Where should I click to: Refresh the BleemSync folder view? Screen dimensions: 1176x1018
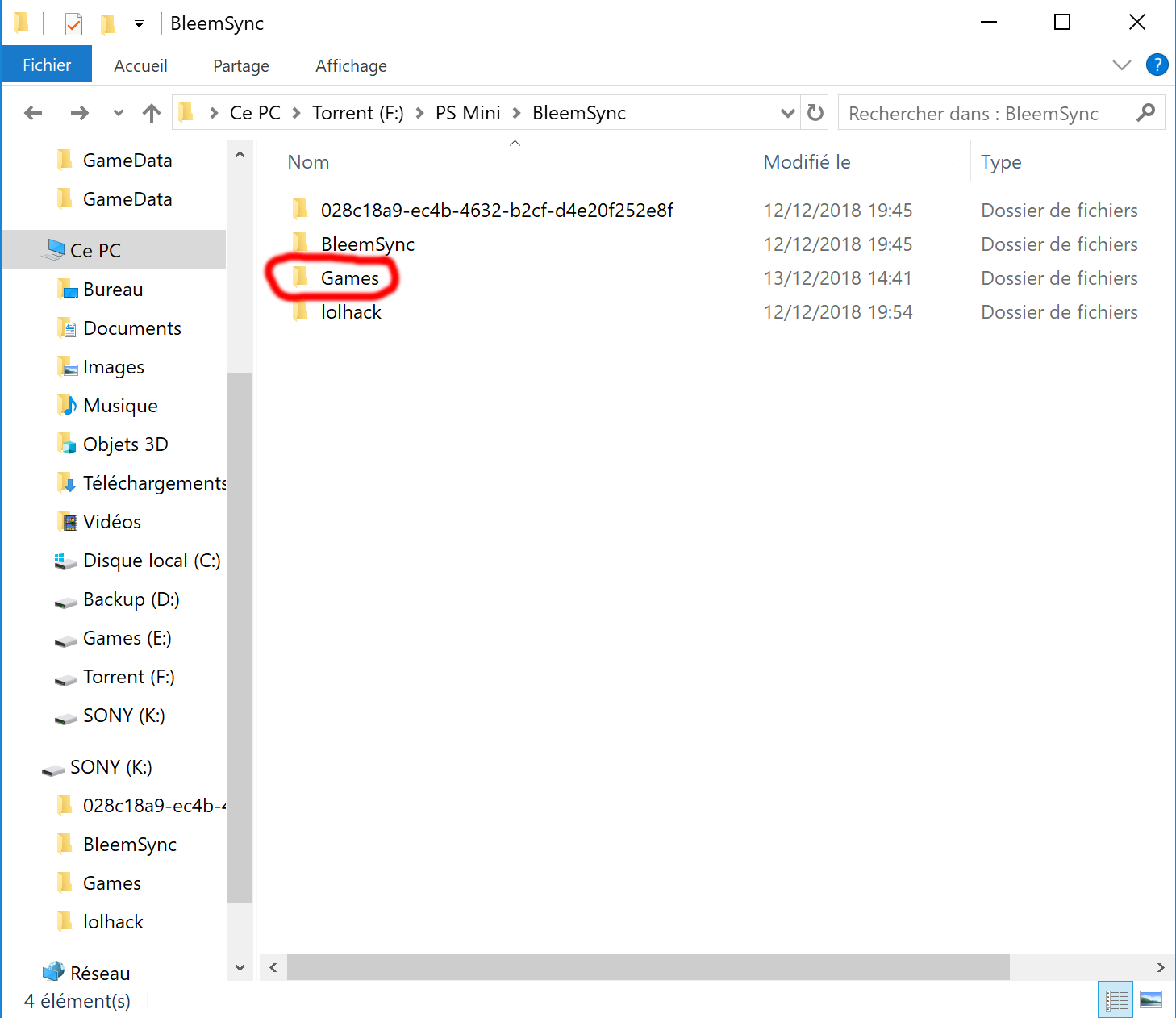815,113
